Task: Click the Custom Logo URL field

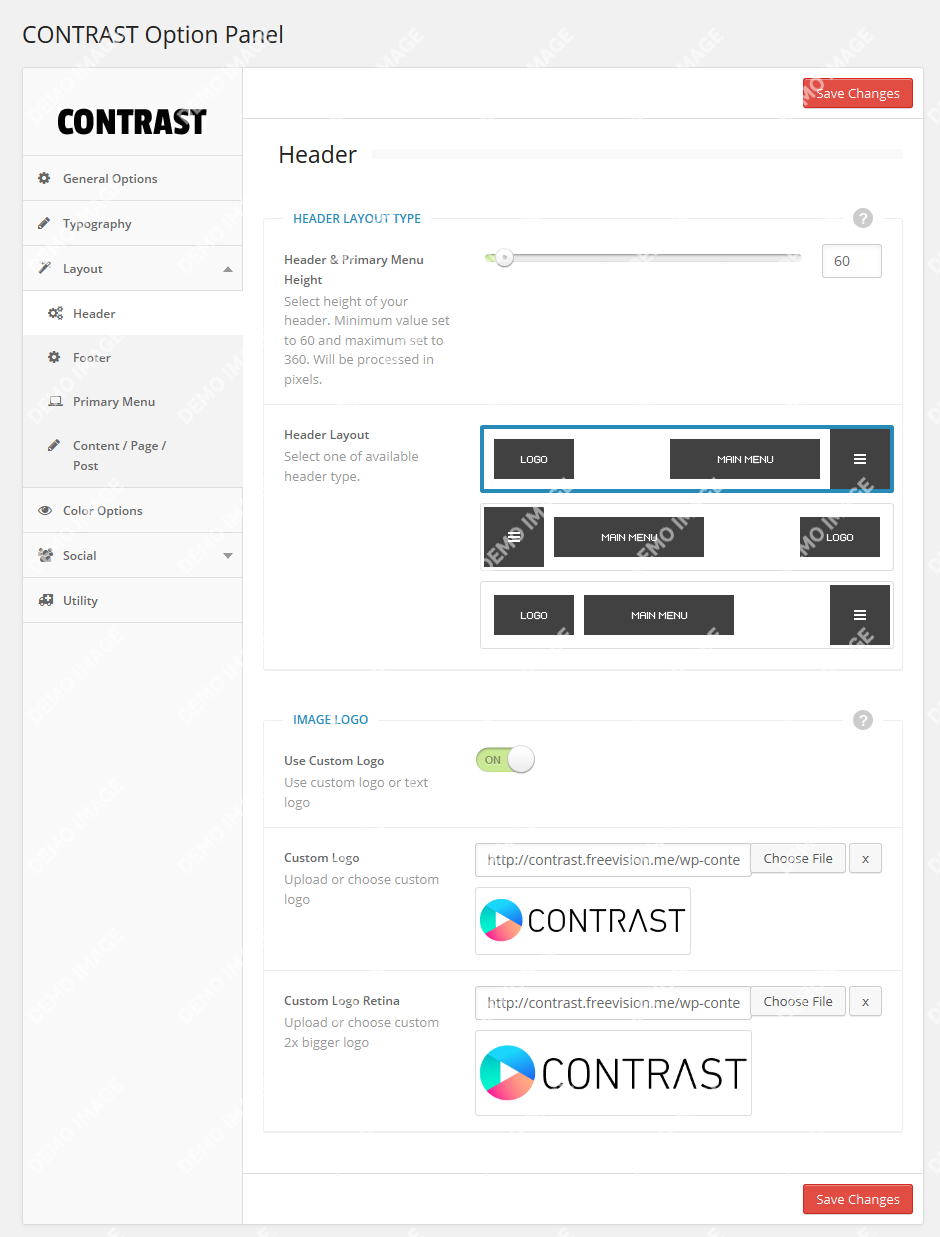Action: point(613,859)
